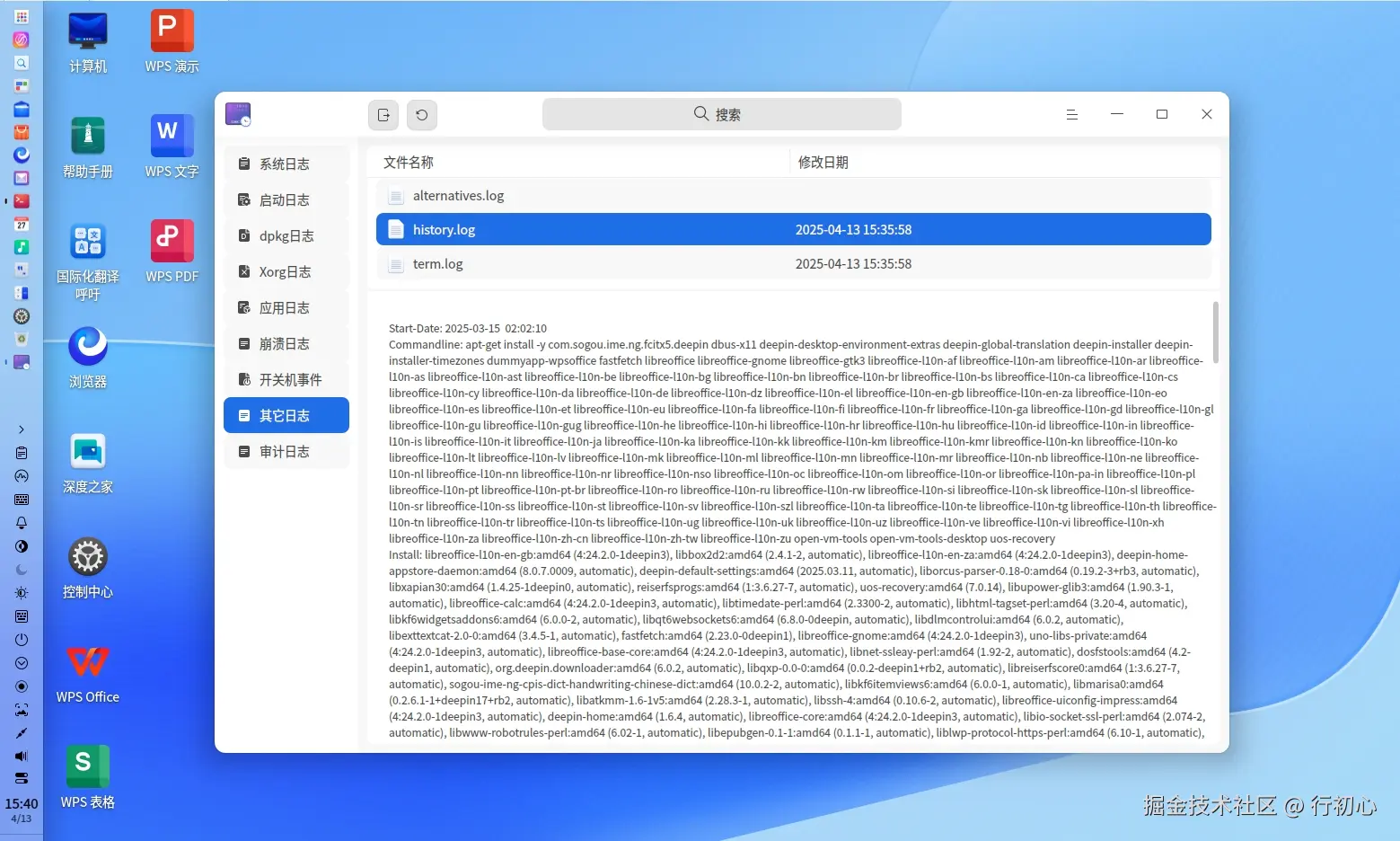Open 帮助手册 desktop icon

pyautogui.click(x=88, y=148)
